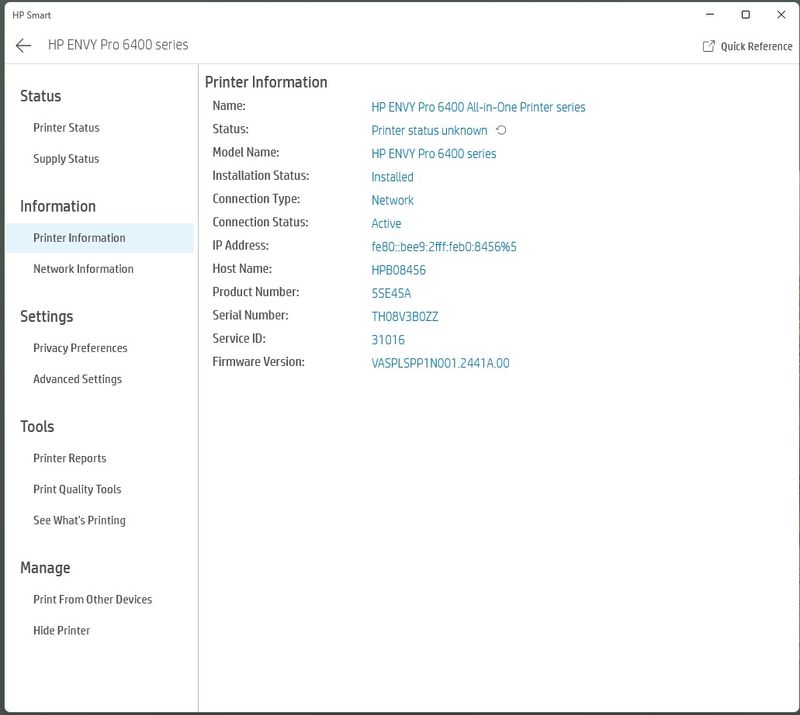Image resolution: width=800 pixels, height=715 pixels.
Task: Click the Printer Information page heading
Action: point(266,82)
